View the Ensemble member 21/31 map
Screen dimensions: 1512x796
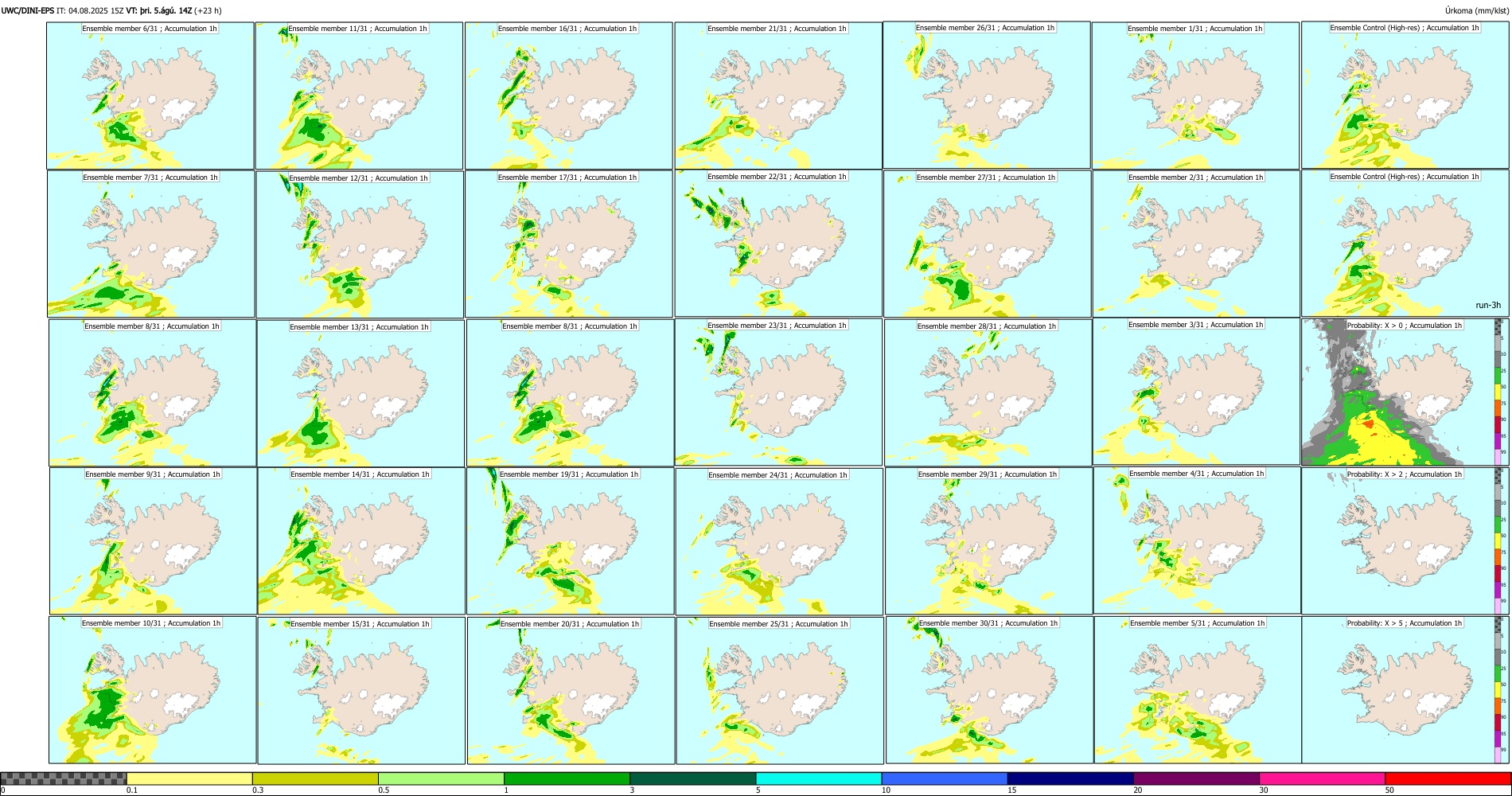pos(778,96)
